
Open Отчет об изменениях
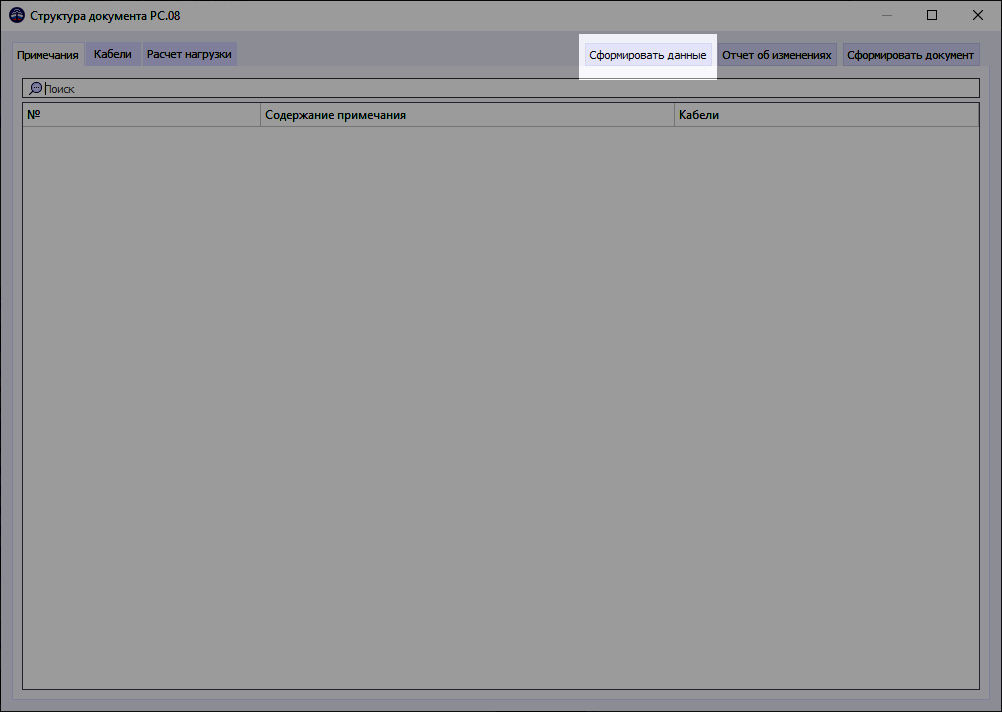click(x=778, y=54)
